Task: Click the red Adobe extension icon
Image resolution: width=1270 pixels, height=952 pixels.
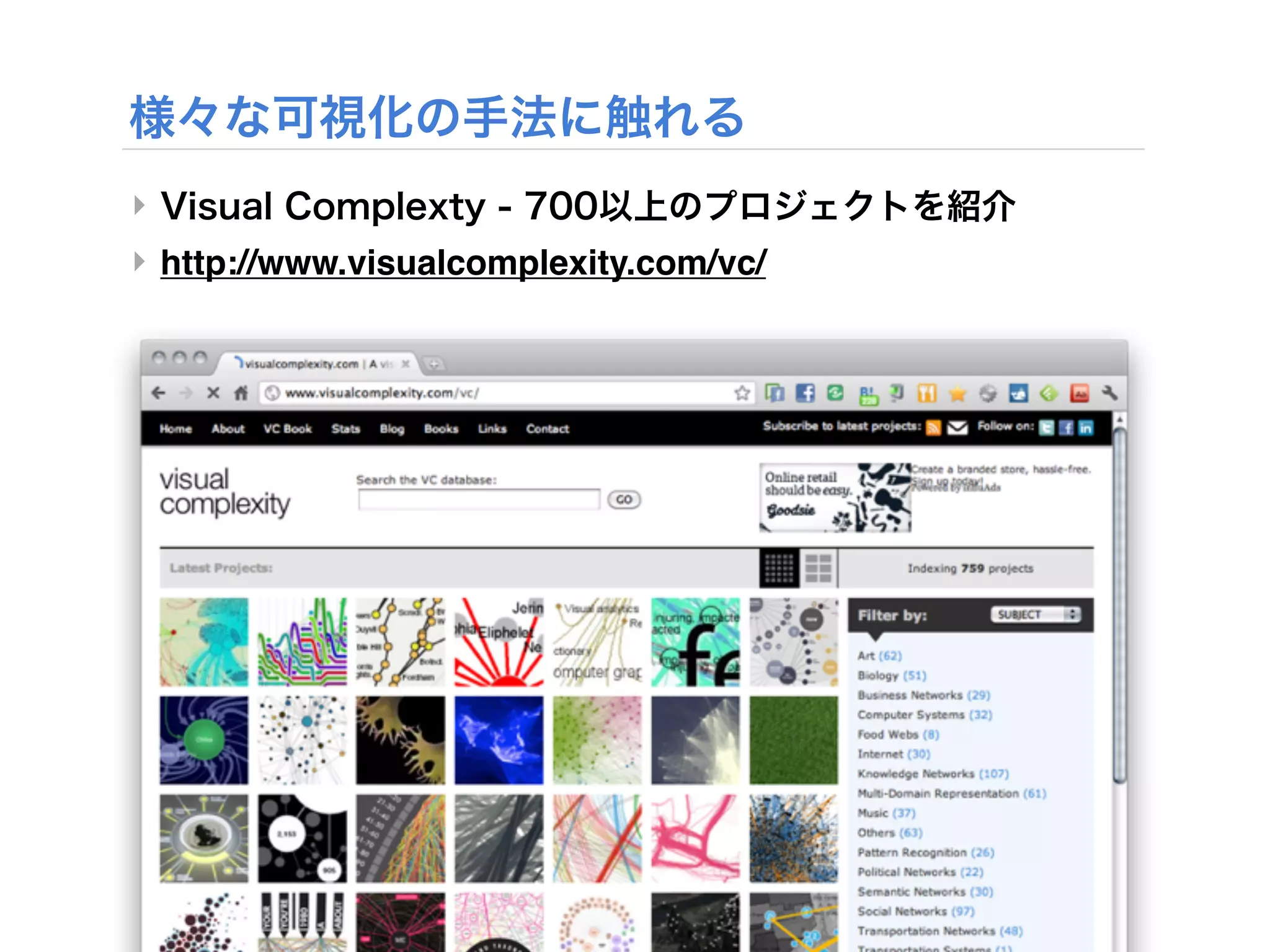Action: click(1080, 394)
